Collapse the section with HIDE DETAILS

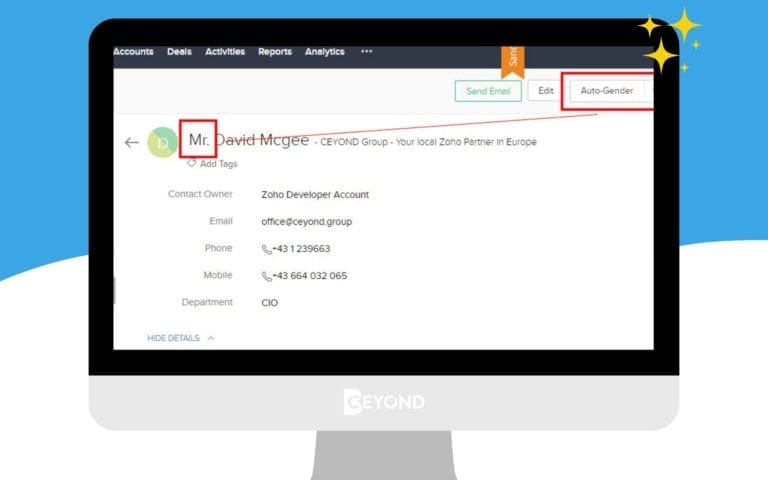(x=180, y=338)
